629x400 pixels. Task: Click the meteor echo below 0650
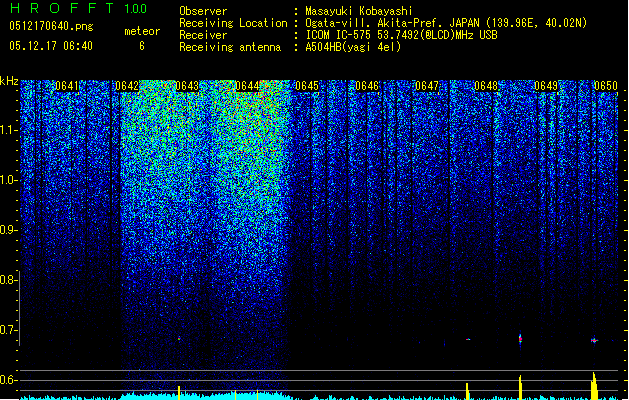click(594, 340)
